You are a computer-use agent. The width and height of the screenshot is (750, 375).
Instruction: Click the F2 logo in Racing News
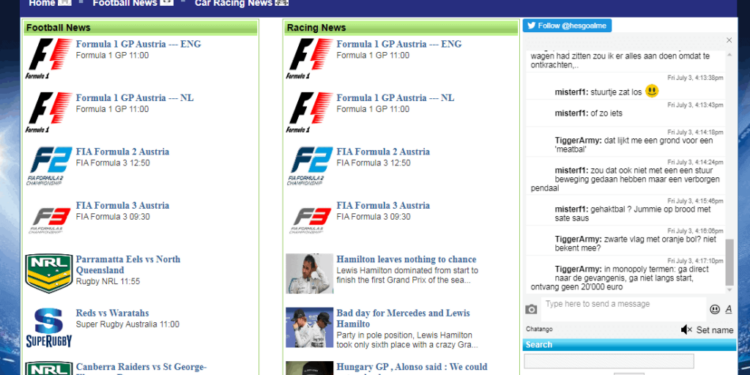[309, 166]
